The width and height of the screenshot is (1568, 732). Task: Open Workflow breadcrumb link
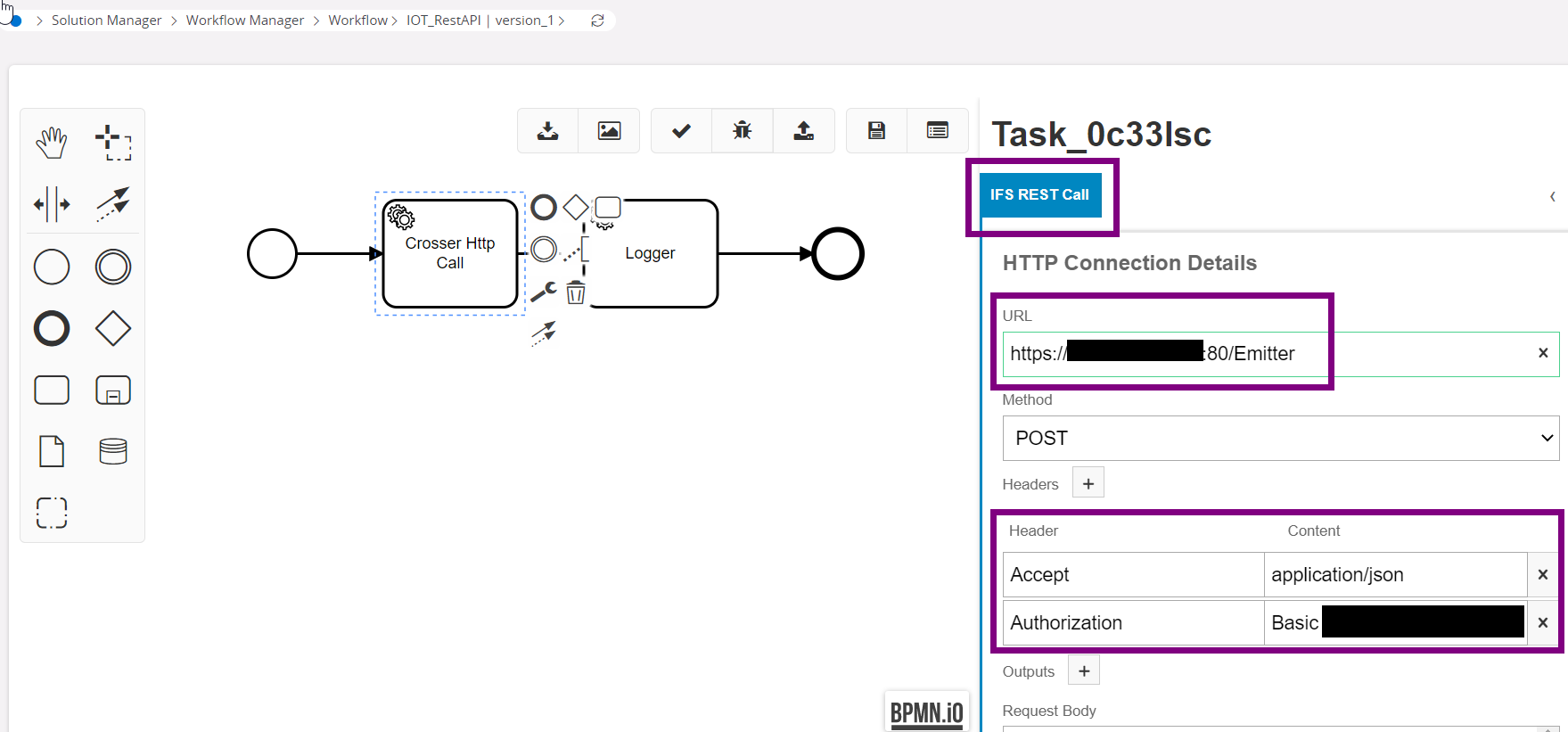coord(357,21)
